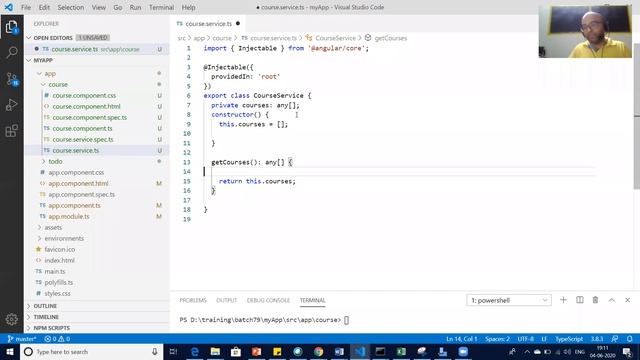Open notifications bell in status bar
Screen dimensions: 640x360
629,339
